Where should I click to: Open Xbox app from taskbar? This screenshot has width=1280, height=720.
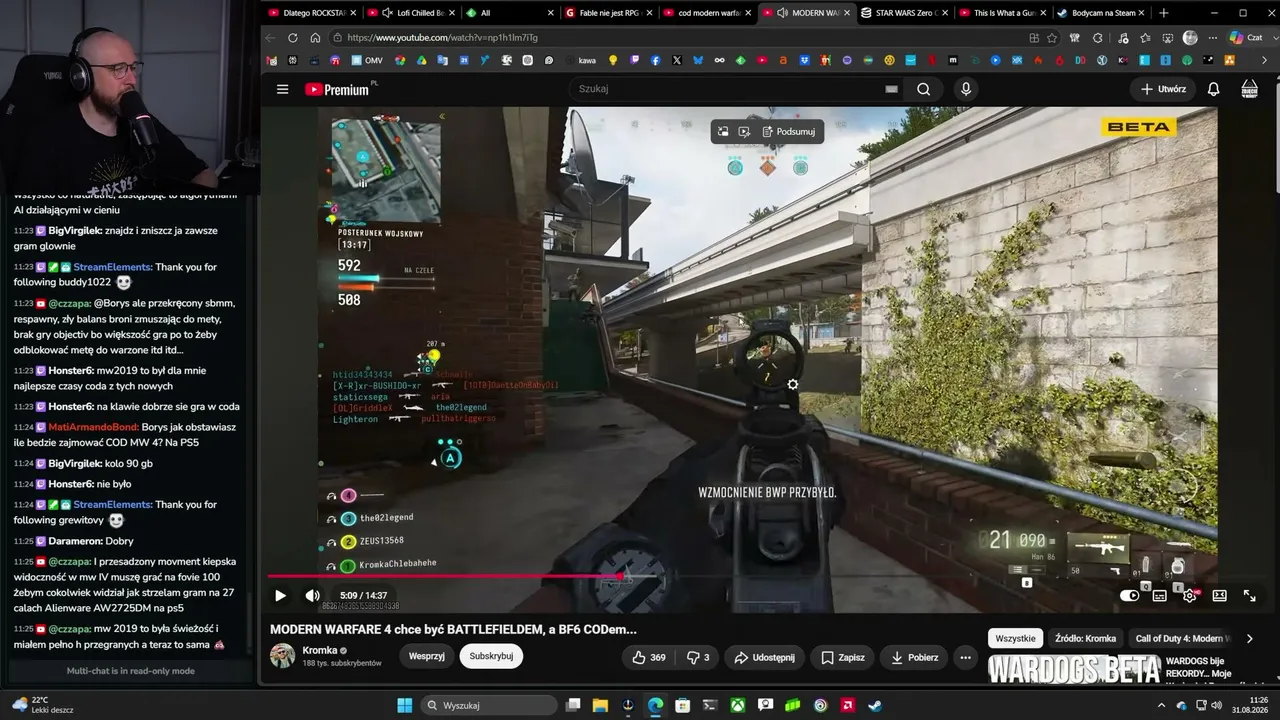737,705
